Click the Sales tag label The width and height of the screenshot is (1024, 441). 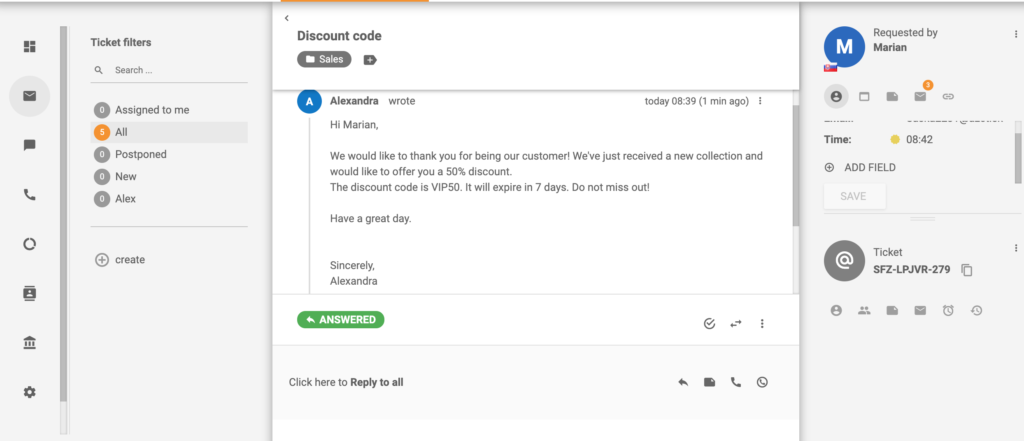(x=324, y=60)
